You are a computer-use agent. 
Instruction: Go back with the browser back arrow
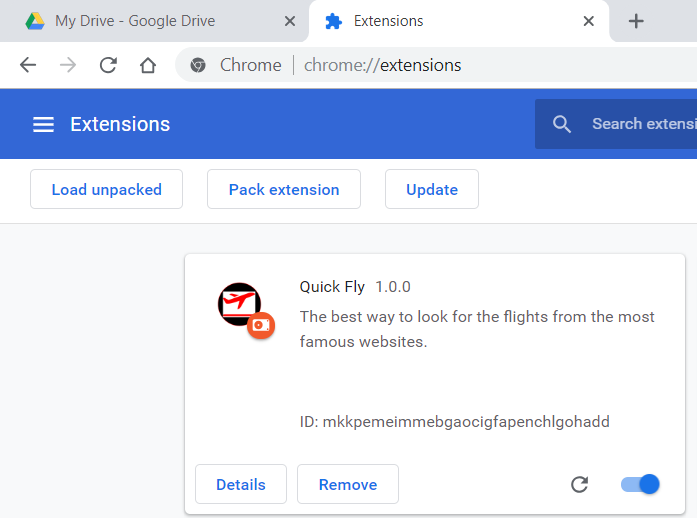coord(28,65)
